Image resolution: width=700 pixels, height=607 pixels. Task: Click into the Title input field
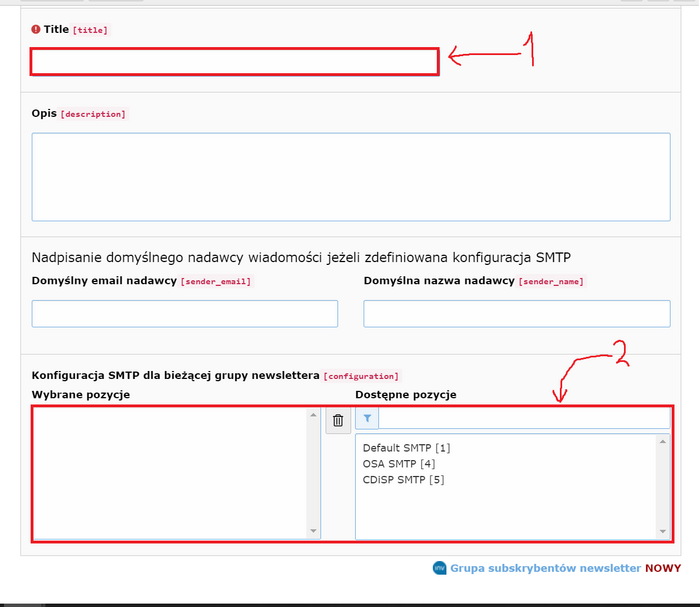(234, 62)
